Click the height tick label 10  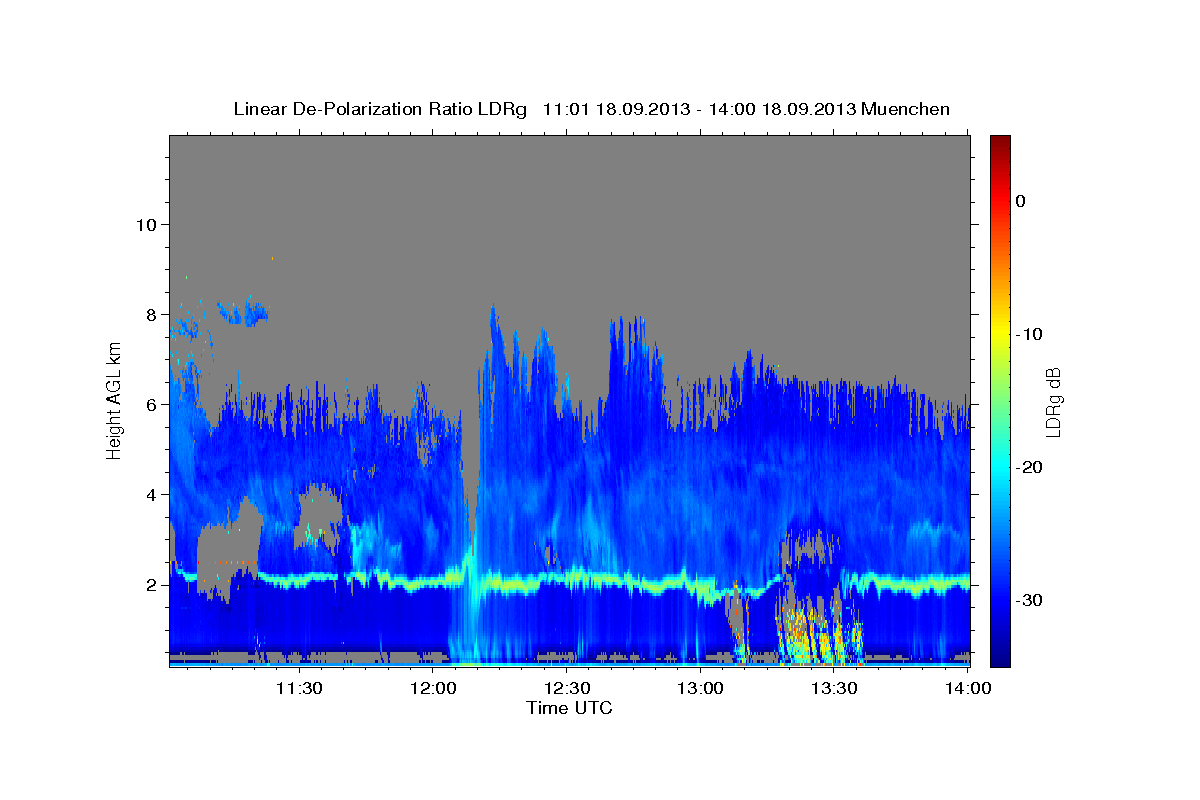146,225
